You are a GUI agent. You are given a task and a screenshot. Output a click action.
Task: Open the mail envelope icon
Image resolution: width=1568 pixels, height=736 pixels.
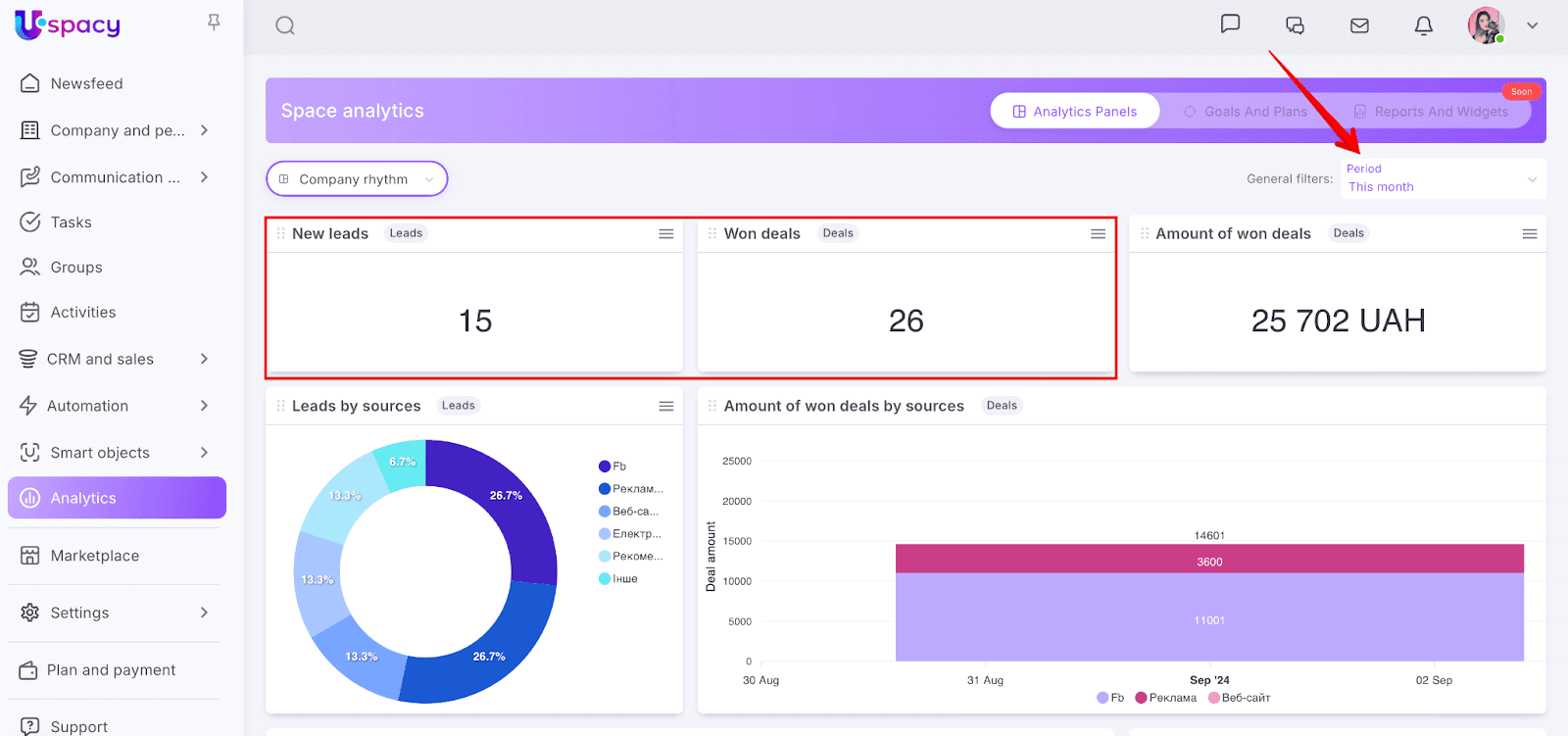coord(1359,25)
